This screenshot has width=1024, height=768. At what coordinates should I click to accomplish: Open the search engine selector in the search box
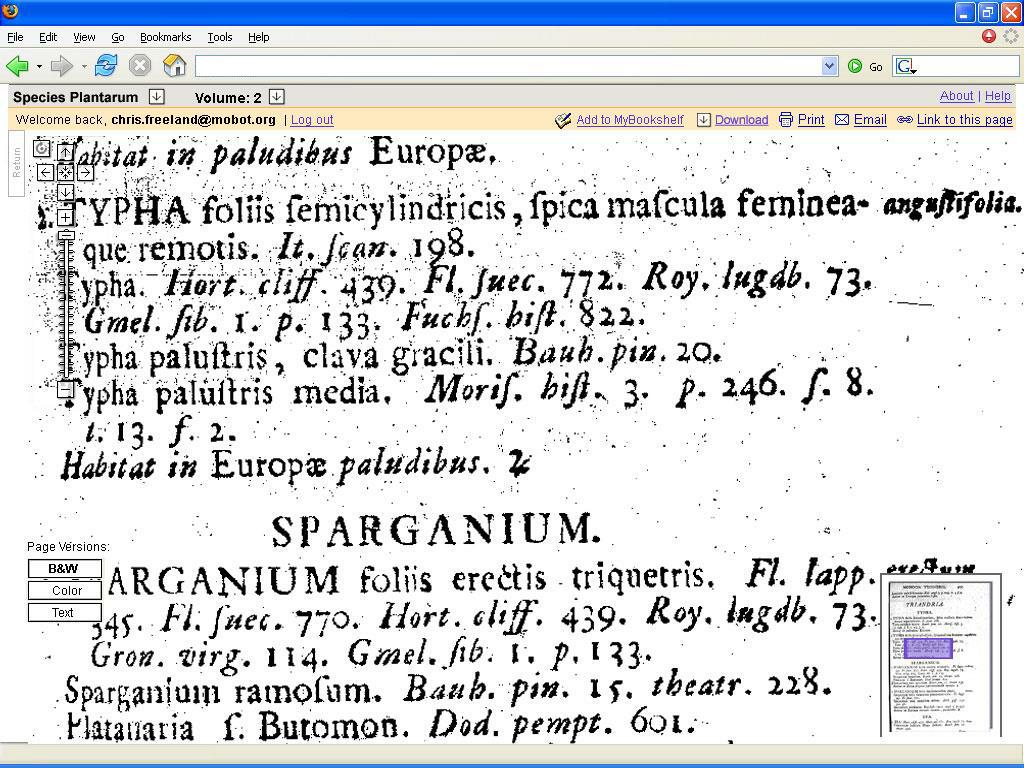pyautogui.click(x=906, y=66)
